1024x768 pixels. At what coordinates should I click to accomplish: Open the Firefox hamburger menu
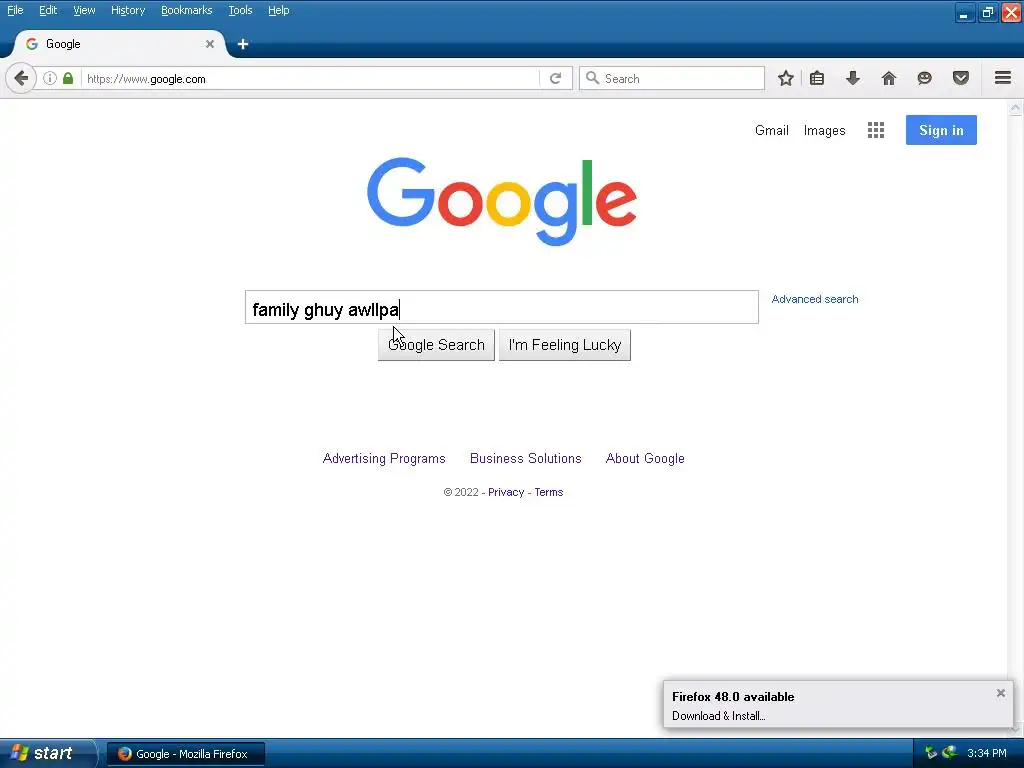point(1003,78)
